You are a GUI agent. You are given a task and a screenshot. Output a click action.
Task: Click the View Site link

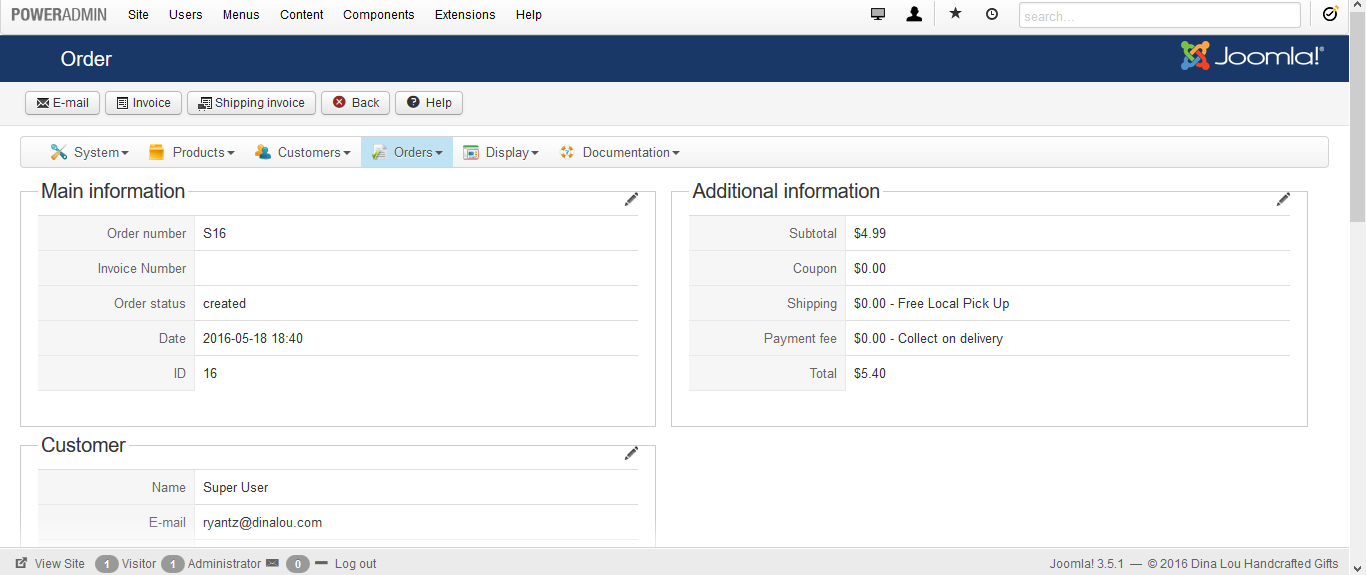[x=60, y=563]
